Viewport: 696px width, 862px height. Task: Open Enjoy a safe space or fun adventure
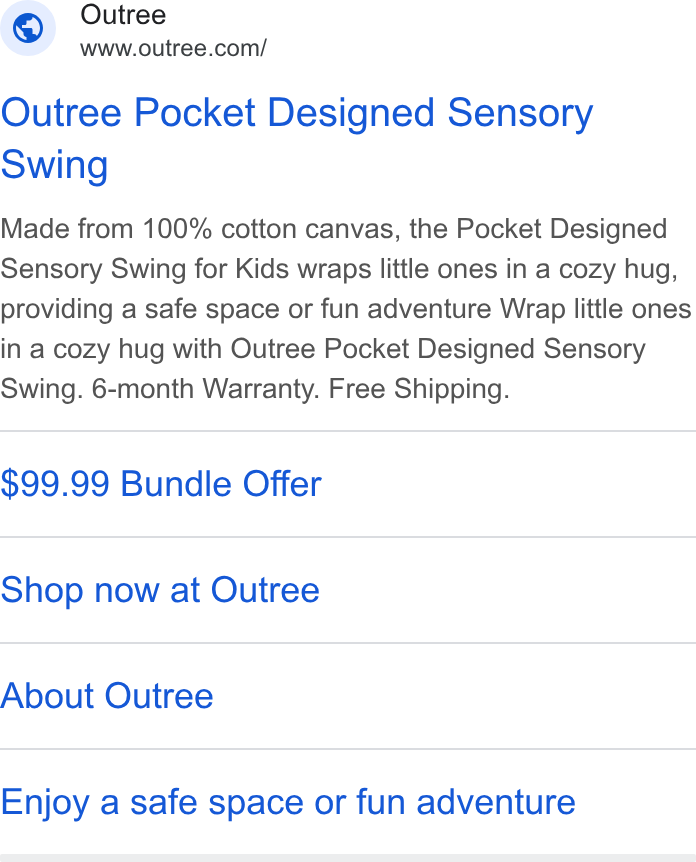click(288, 802)
